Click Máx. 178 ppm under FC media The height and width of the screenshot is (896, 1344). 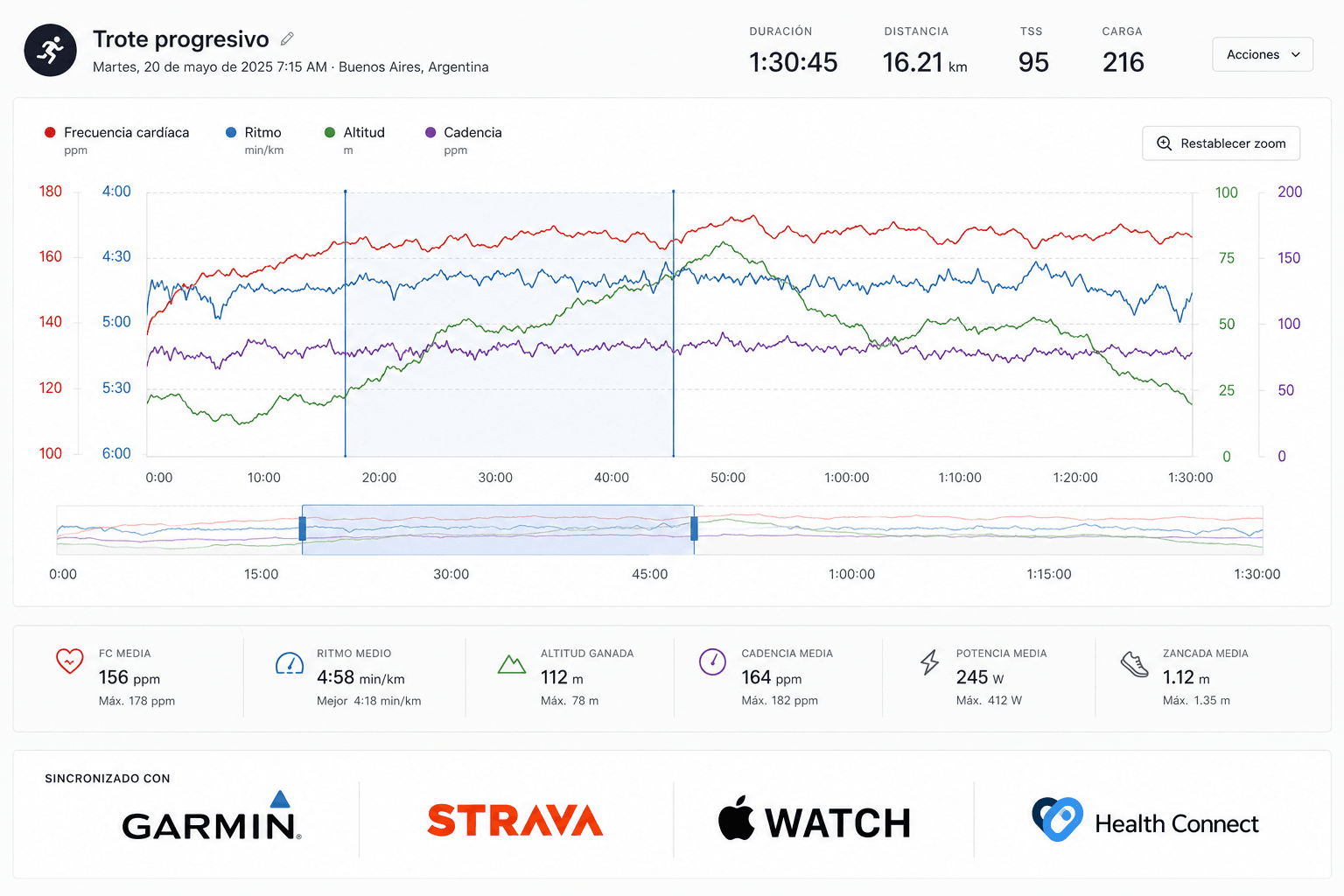tap(136, 701)
